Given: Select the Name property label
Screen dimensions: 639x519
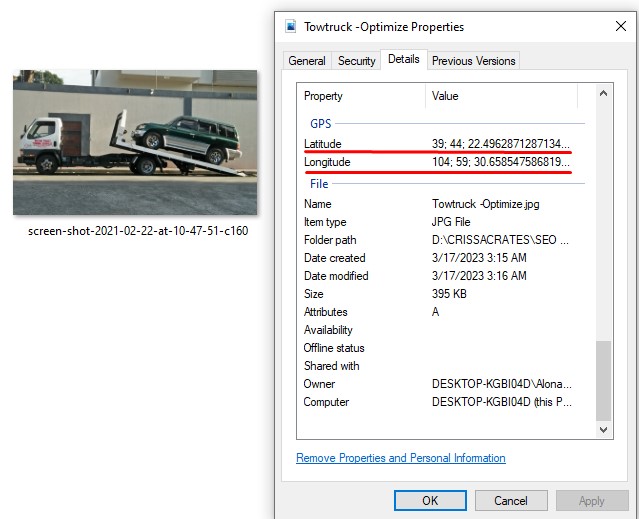Looking at the screenshot, I should pyautogui.click(x=317, y=204).
